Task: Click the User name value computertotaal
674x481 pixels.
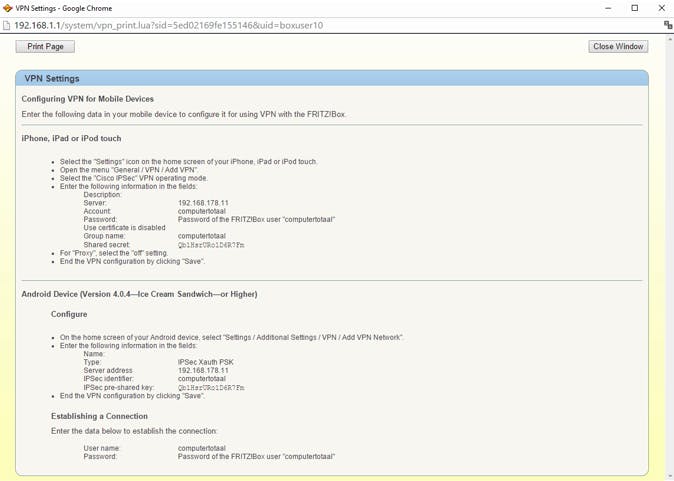Action: pyautogui.click(x=202, y=448)
